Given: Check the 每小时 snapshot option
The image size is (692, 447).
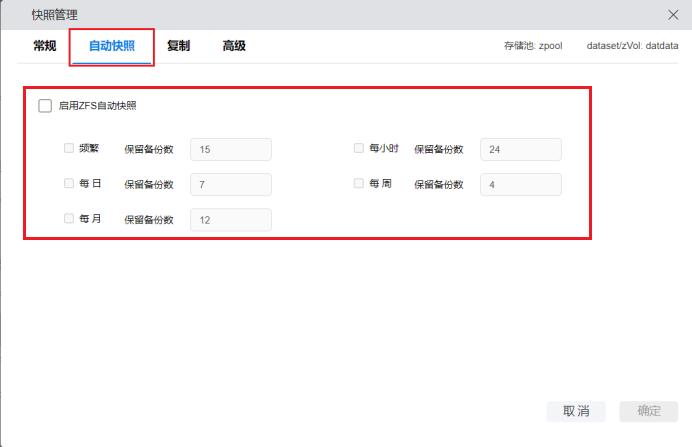Looking at the screenshot, I should click(x=359, y=148).
